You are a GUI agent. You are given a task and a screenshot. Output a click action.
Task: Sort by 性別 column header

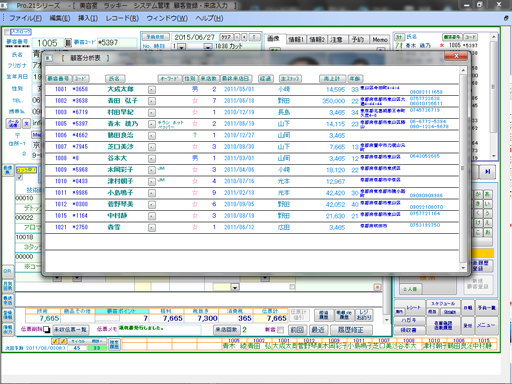click(190, 79)
